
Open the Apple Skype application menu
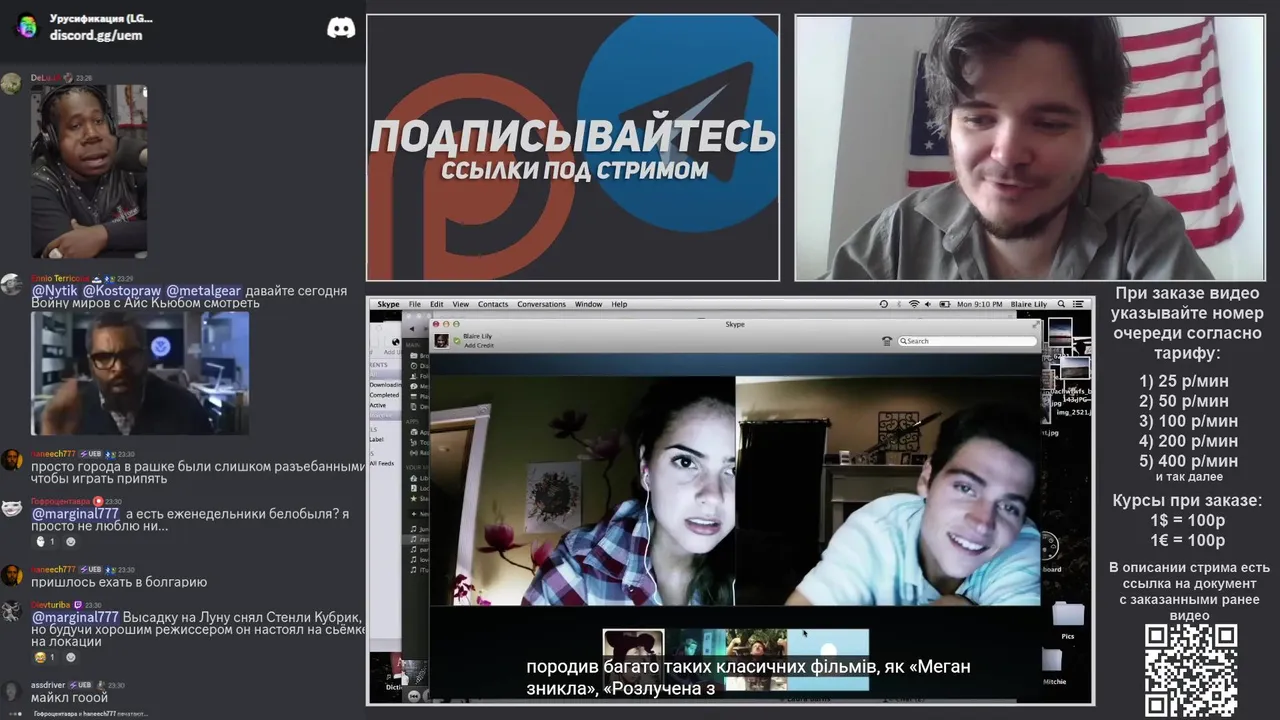click(x=388, y=304)
